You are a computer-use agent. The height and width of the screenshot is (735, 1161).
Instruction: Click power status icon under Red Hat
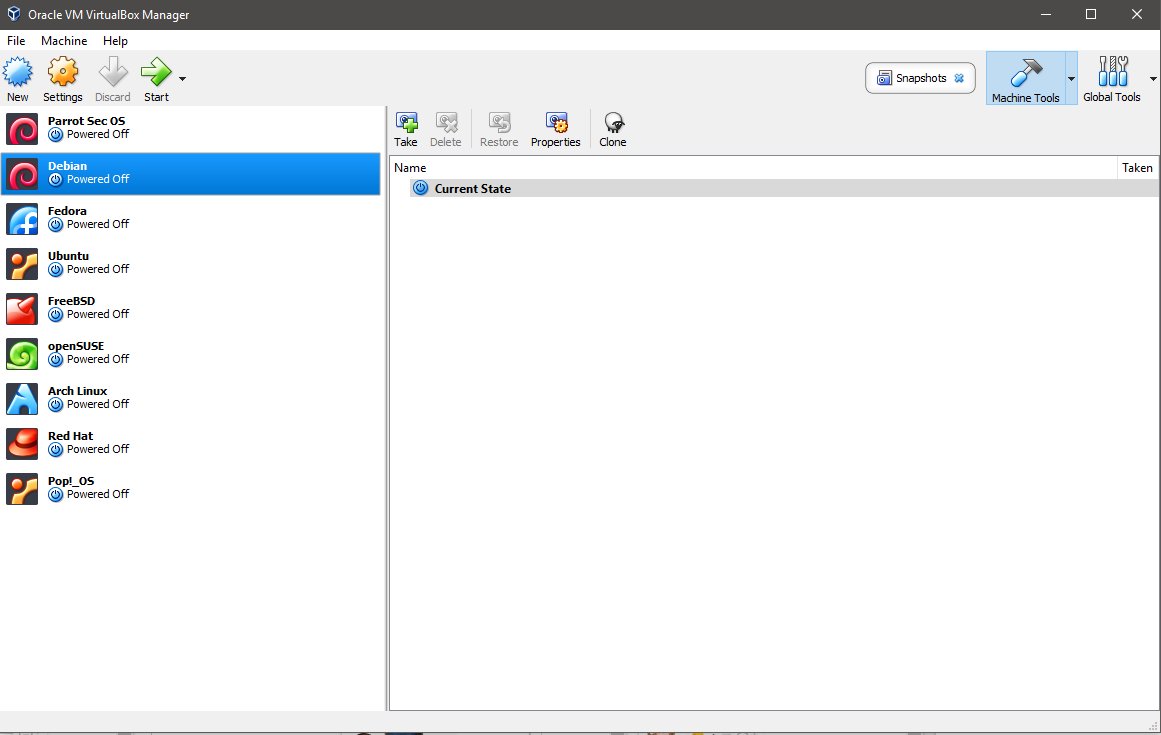click(x=56, y=449)
